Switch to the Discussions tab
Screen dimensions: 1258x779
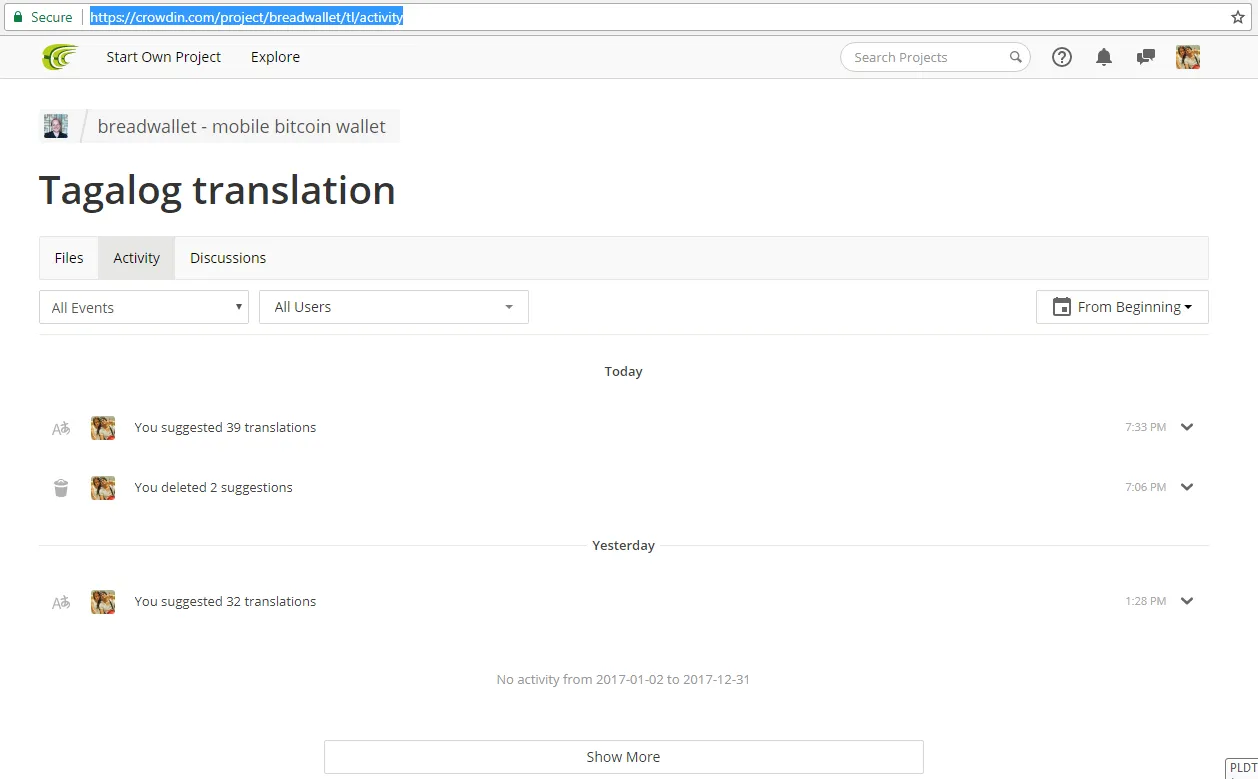tap(228, 258)
